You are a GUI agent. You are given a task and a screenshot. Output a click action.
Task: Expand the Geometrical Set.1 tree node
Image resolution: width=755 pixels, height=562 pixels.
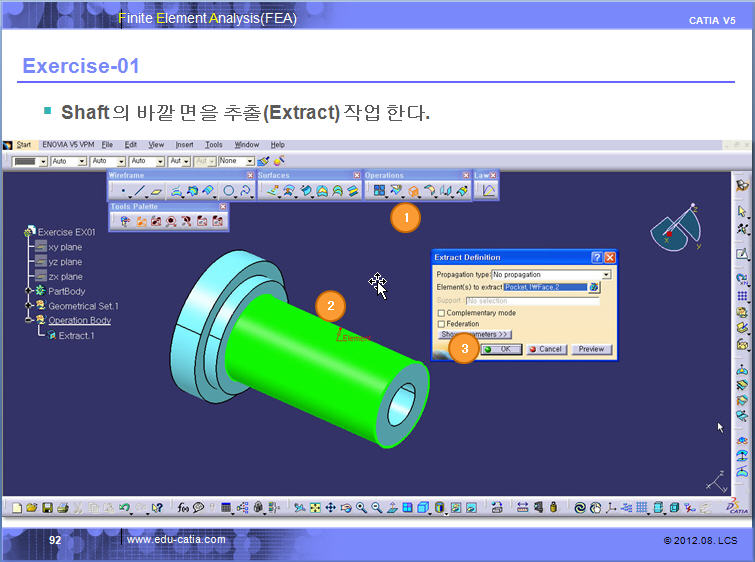pos(28,306)
